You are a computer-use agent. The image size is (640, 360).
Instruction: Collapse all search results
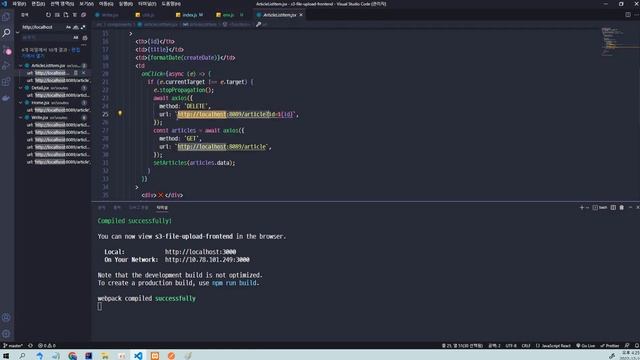click(83, 15)
